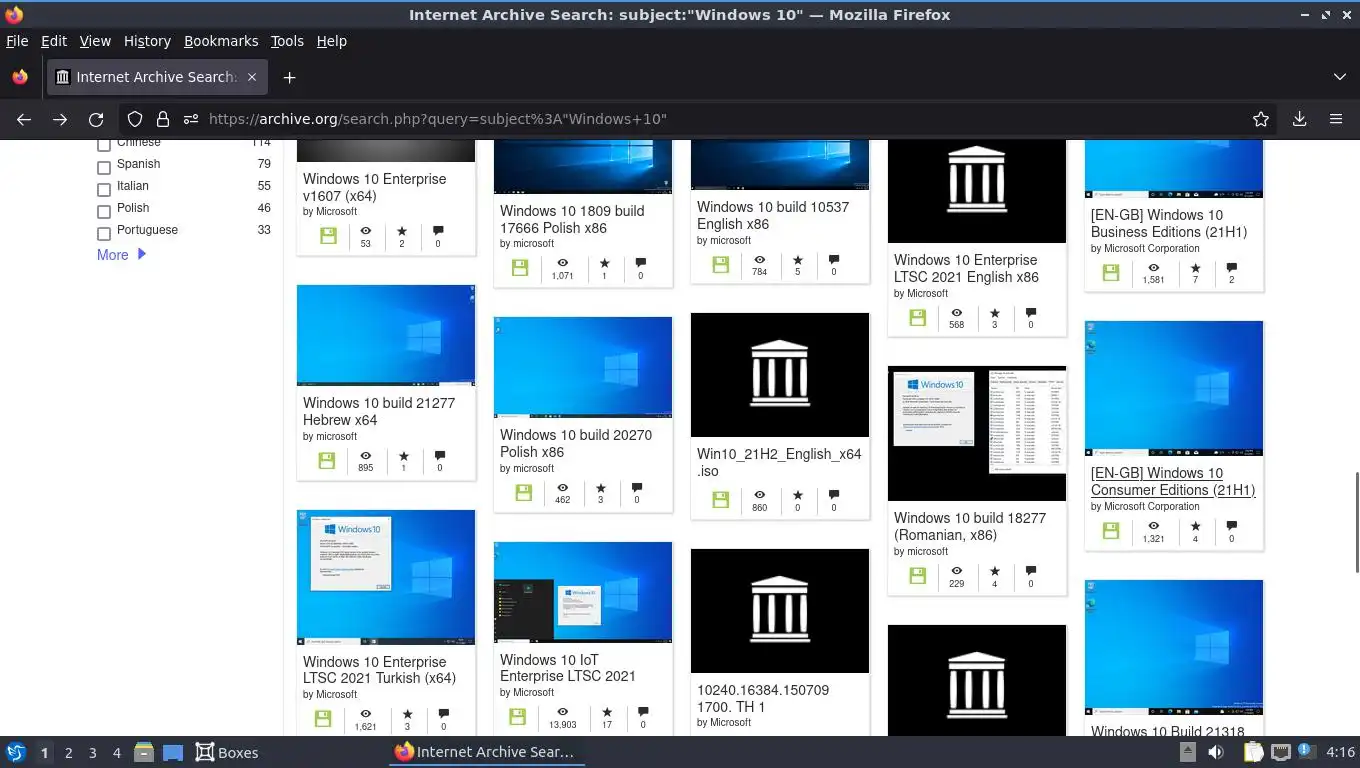Go forward with the browser forward arrow
Viewport: 1360px width, 768px height.
tap(60, 119)
